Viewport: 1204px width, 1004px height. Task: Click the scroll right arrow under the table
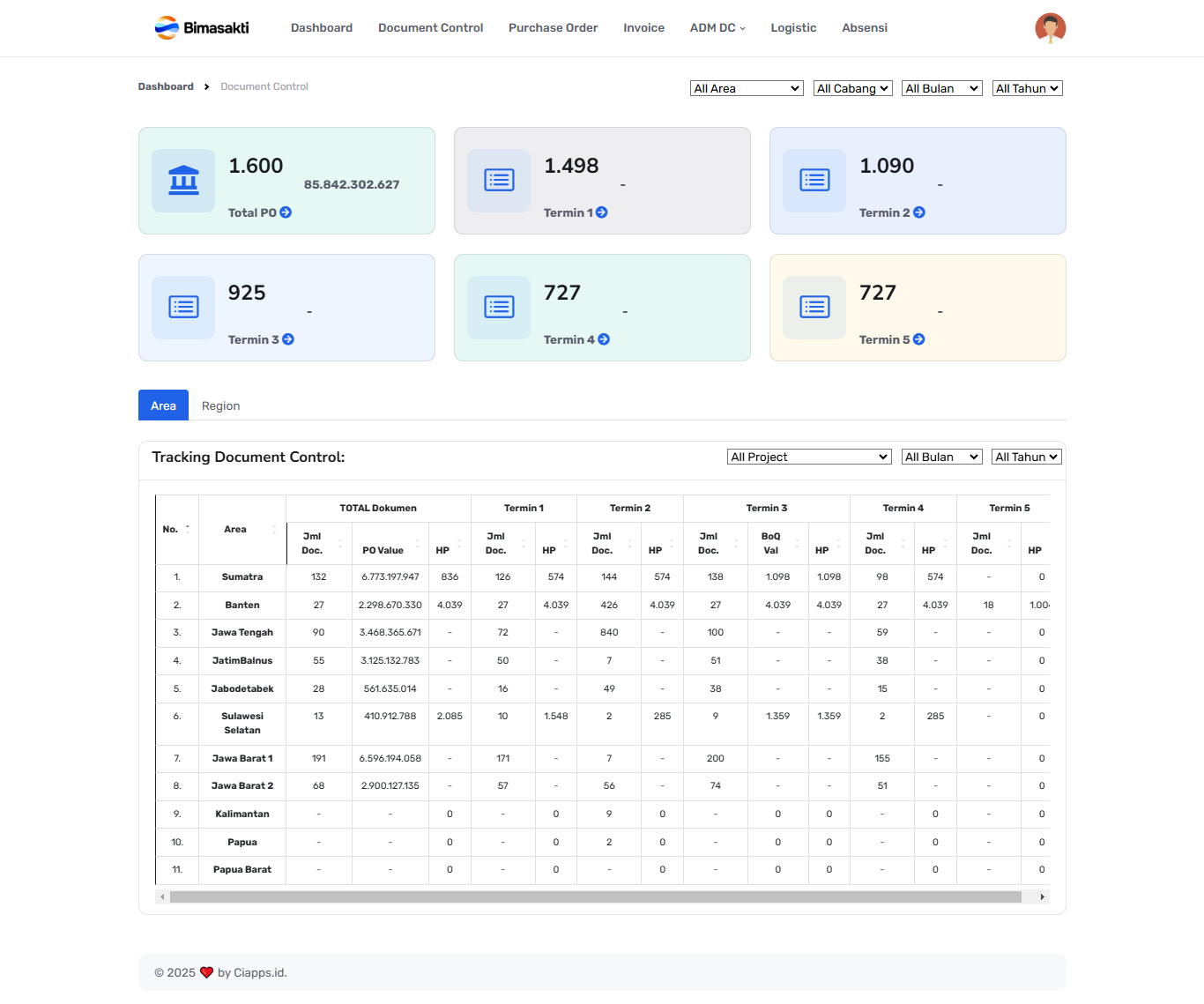coord(1043,897)
